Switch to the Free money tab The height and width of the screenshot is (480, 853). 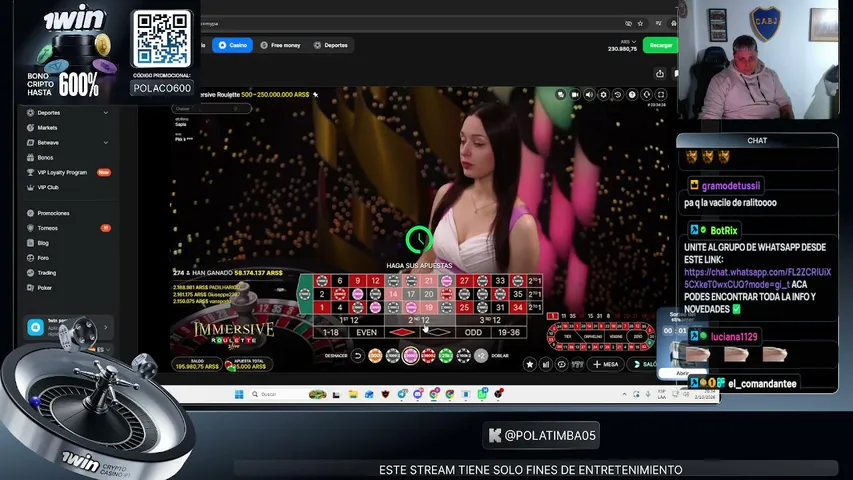coord(281,45)
